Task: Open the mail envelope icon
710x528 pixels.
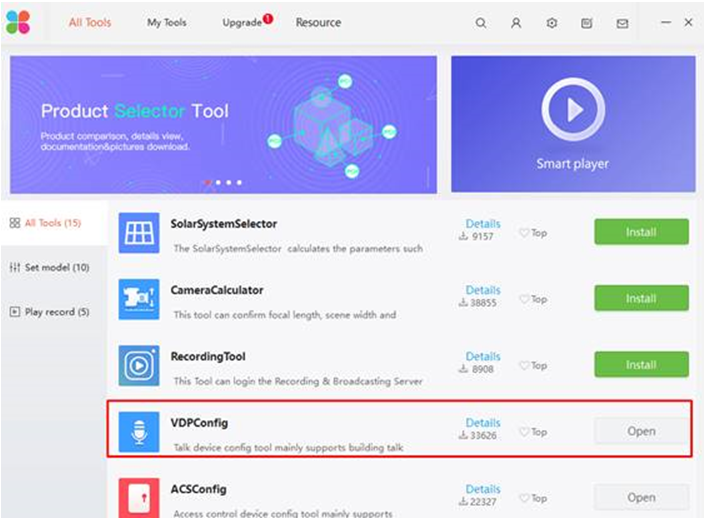Action: tap(622, 23)
